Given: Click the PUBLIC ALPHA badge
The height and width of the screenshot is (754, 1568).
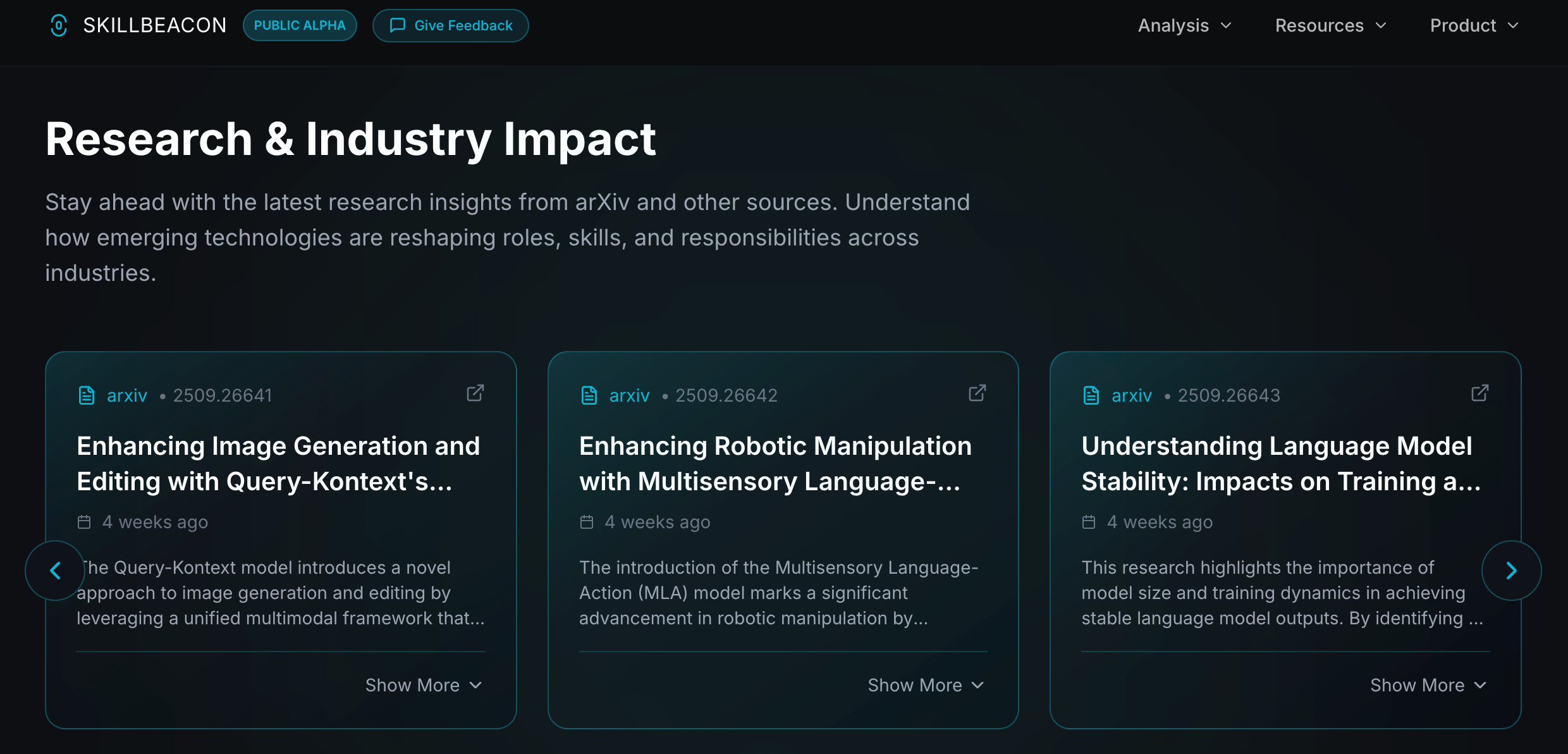Looking at the screenshot, I should [x=300, y=25].
